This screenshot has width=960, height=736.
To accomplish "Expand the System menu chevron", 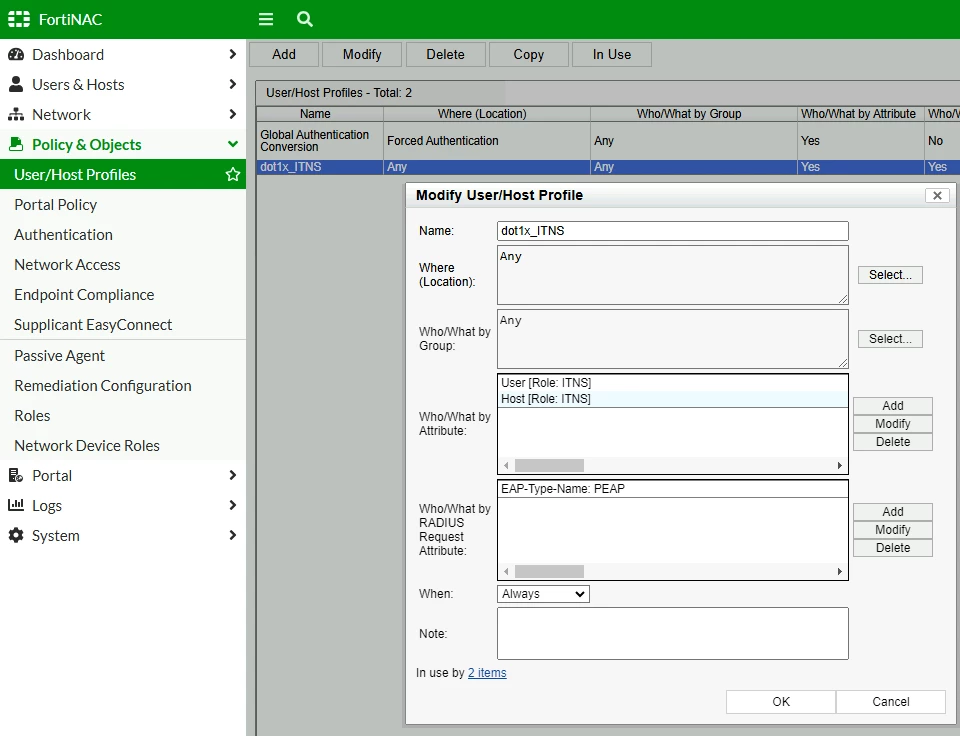I will 233,535.
